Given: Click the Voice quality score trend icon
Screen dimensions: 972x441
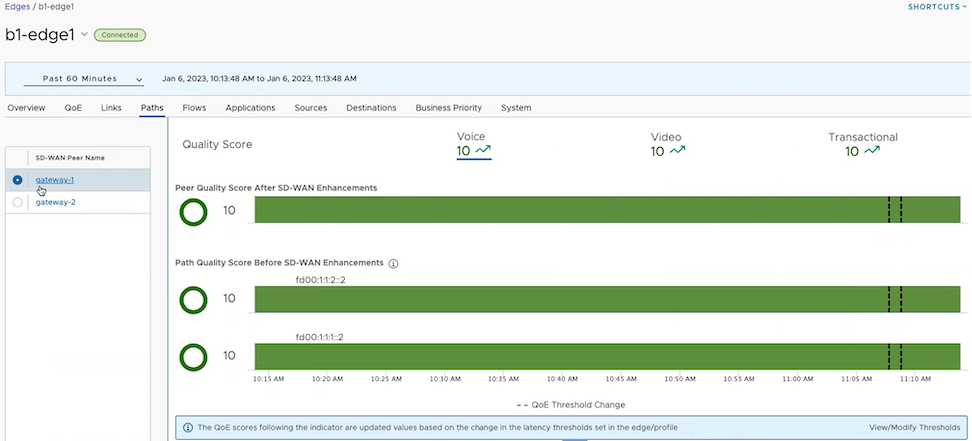Looking at the screenshot, I should (x=483, y=151).
